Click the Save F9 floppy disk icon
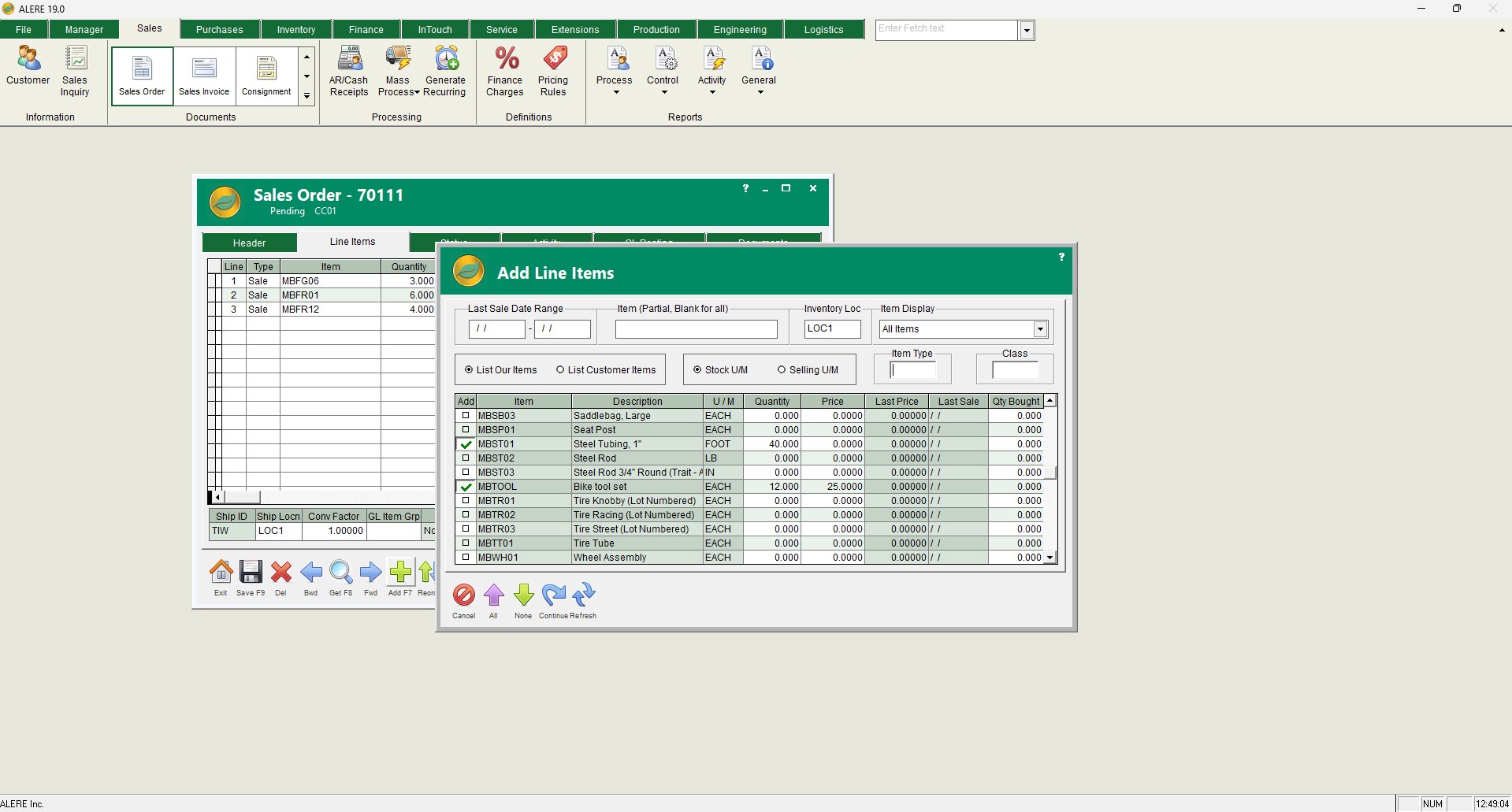The width and height of the screenshot is (1512, 812). pyautogui.click(x=251, y=573)
